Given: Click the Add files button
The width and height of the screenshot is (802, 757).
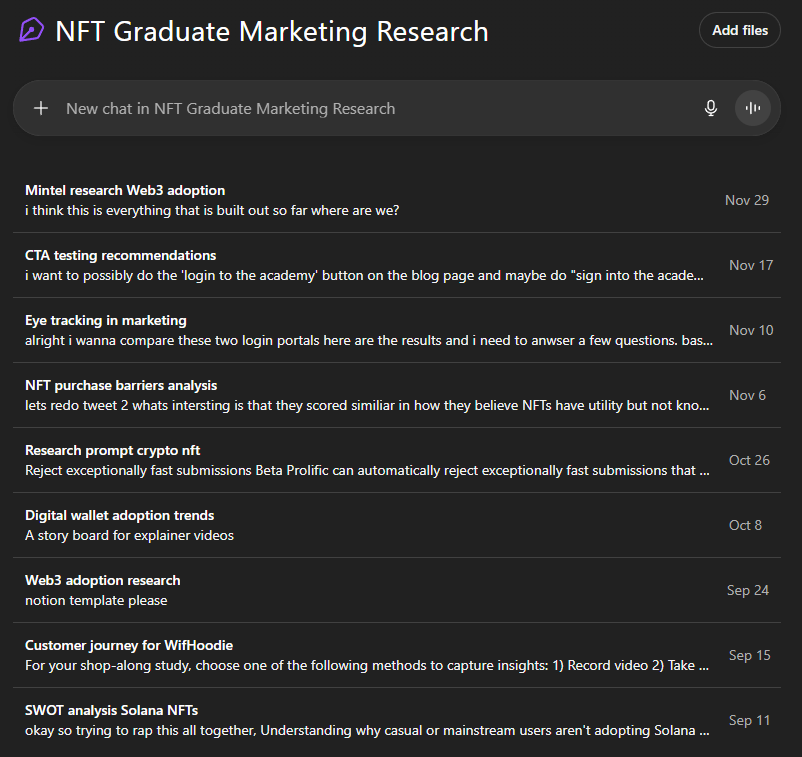Looking at the screenshot, I should click(739, 30).
